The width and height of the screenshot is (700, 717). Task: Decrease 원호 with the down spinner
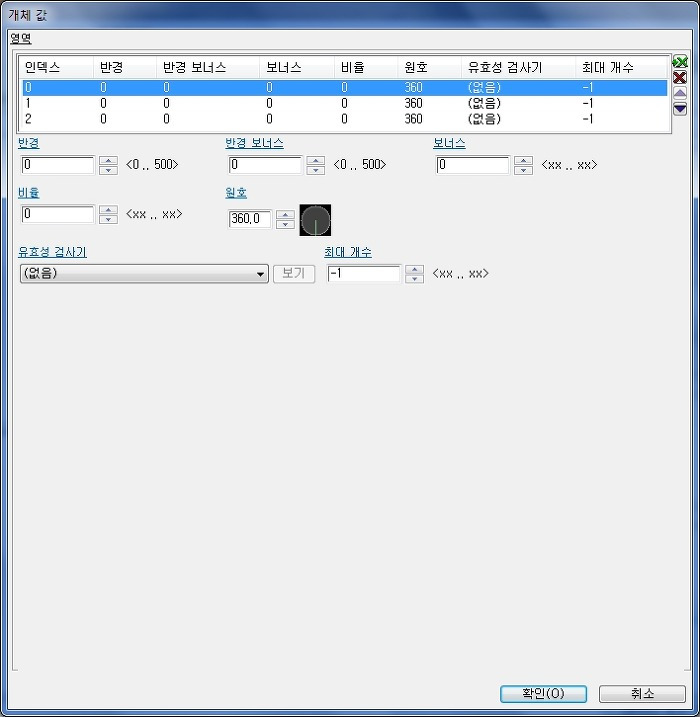click(285, 224)
